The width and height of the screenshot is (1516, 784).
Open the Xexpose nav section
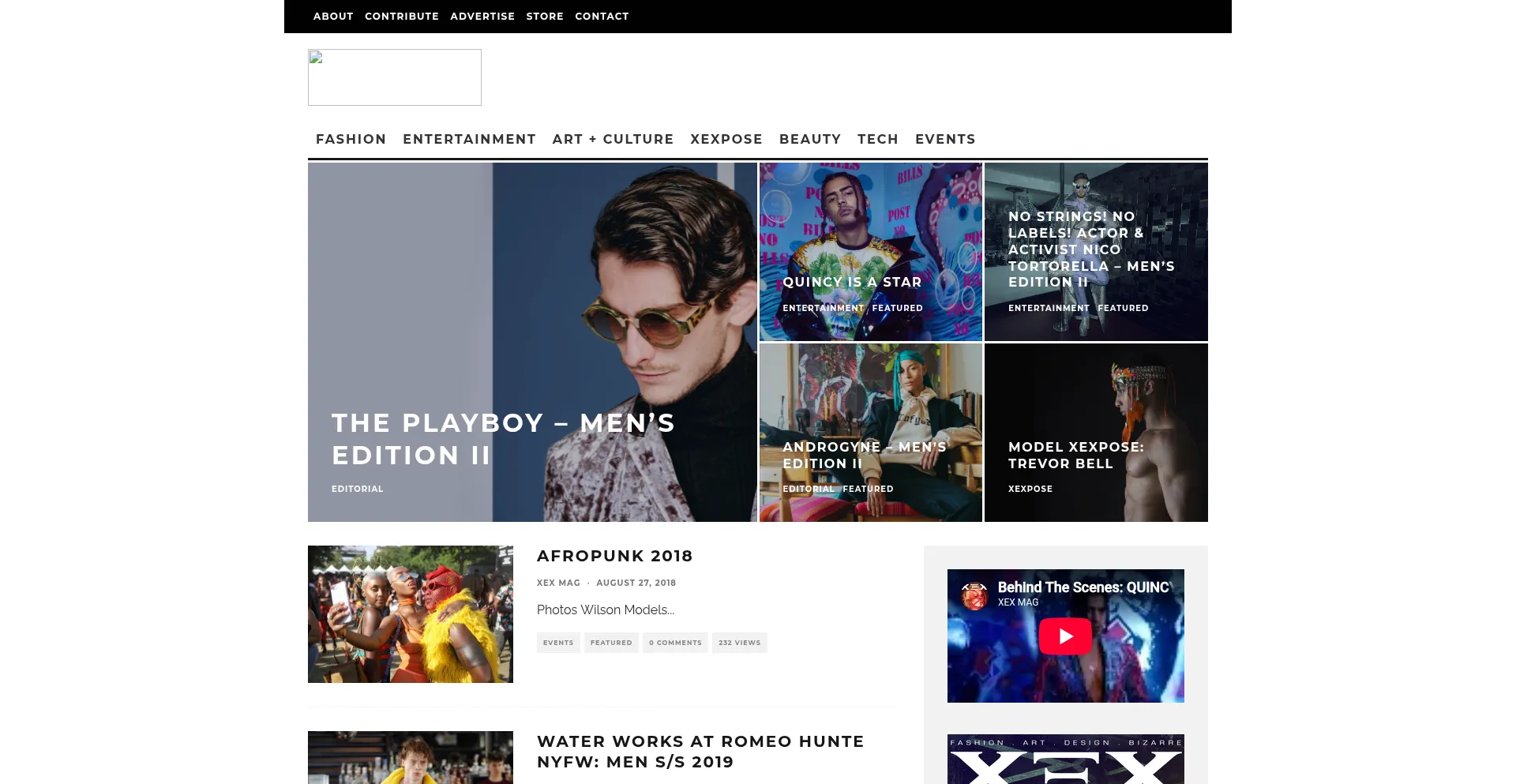726,139
